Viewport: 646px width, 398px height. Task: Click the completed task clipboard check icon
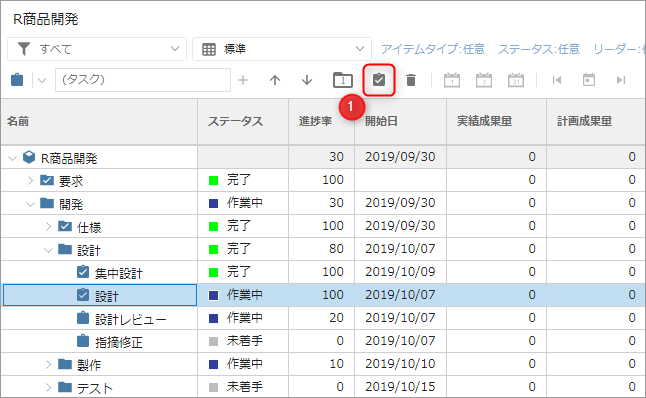[379, 80]
